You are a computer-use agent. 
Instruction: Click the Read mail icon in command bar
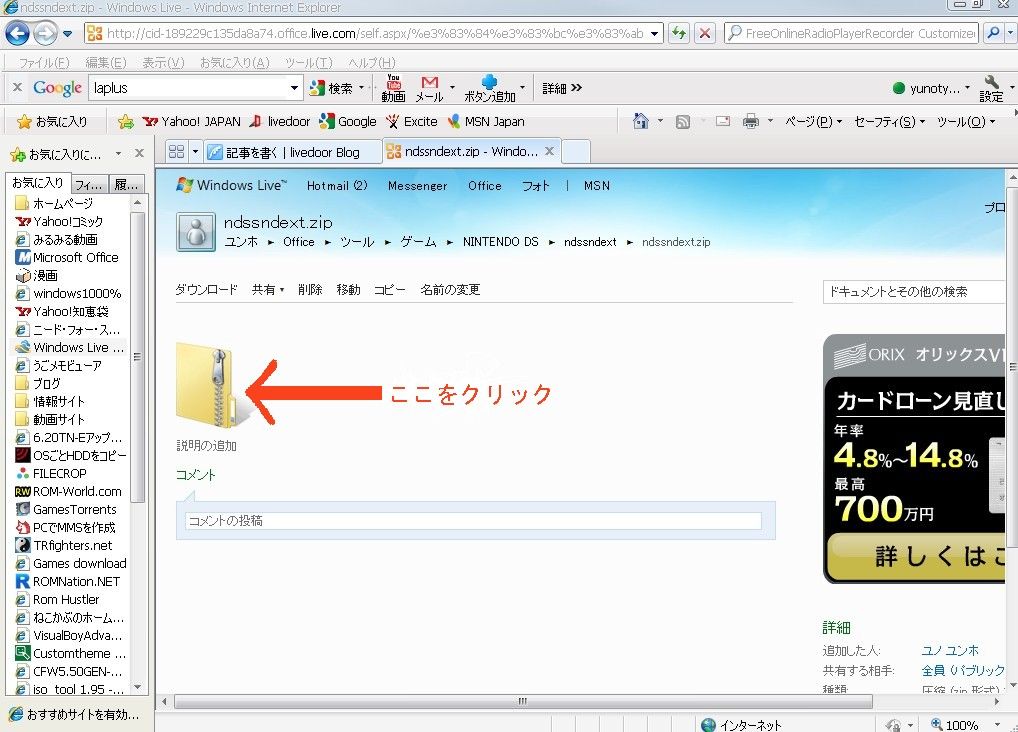pyautogui.click(x=723, y=121)
